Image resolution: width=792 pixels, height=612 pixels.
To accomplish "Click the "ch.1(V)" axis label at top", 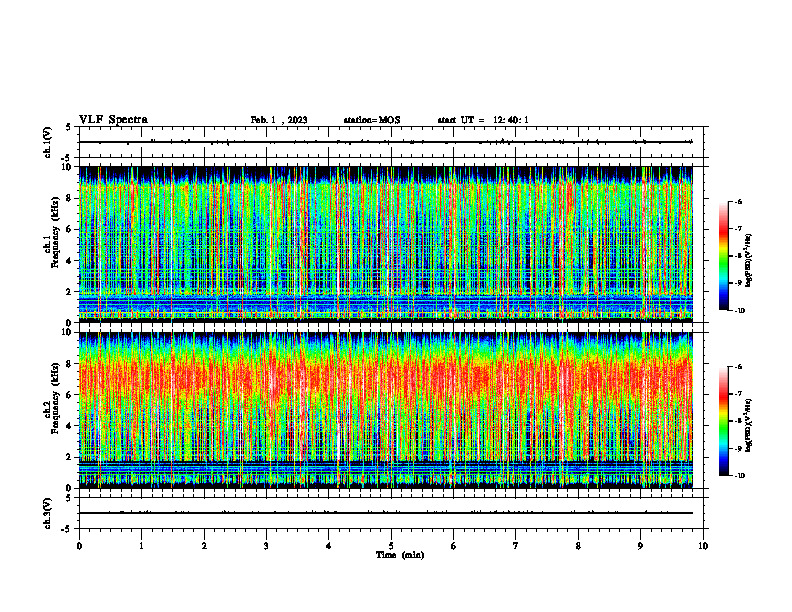I will [x=47, y=142].
